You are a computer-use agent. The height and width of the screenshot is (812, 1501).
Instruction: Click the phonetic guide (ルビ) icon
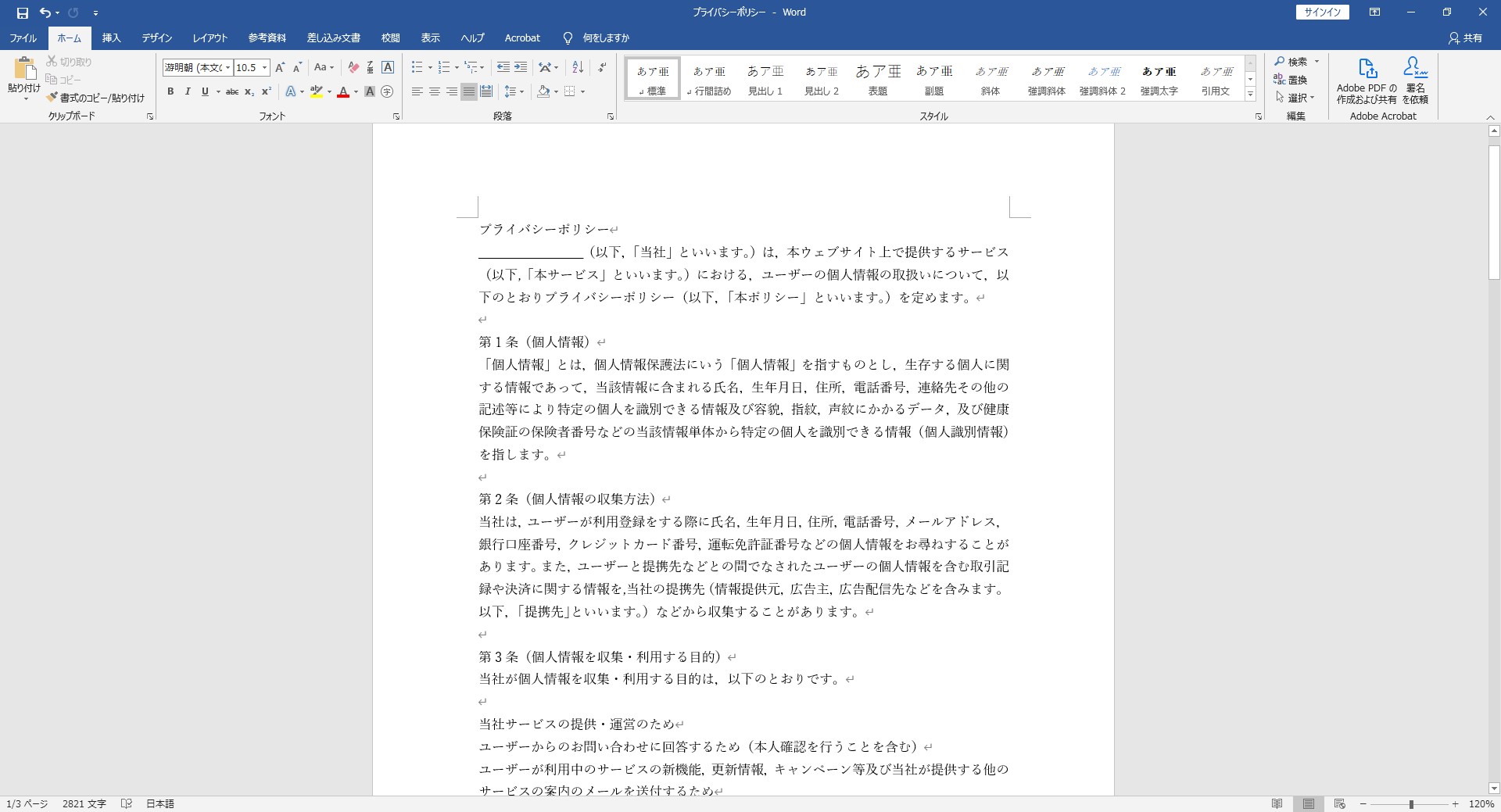click(371, 67)
